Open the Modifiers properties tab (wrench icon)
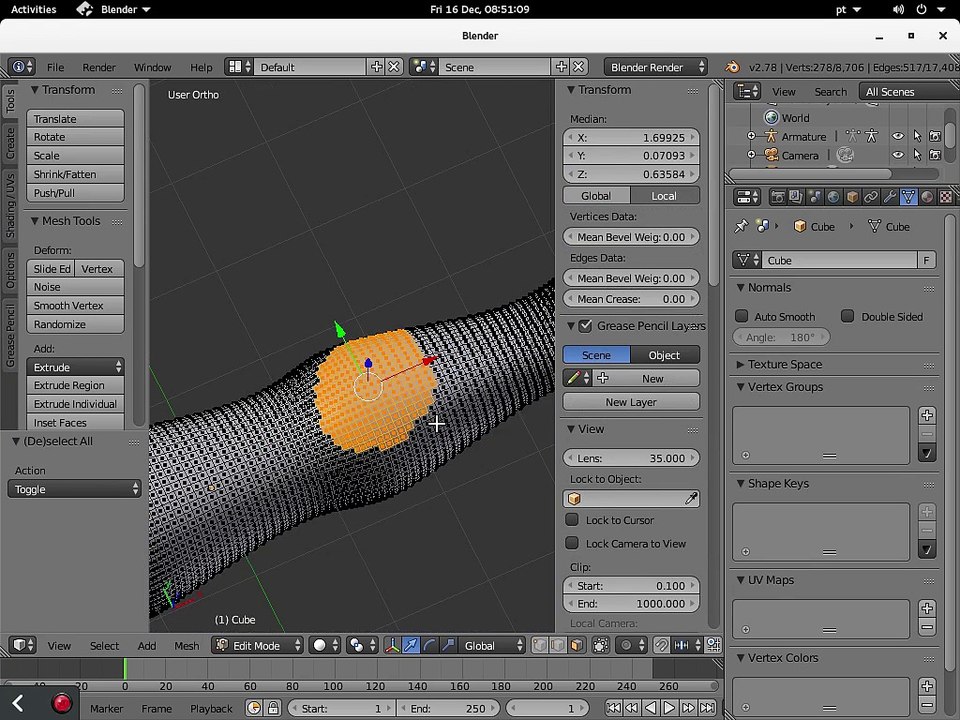This screenshot has height=720, width=960. 890,197
